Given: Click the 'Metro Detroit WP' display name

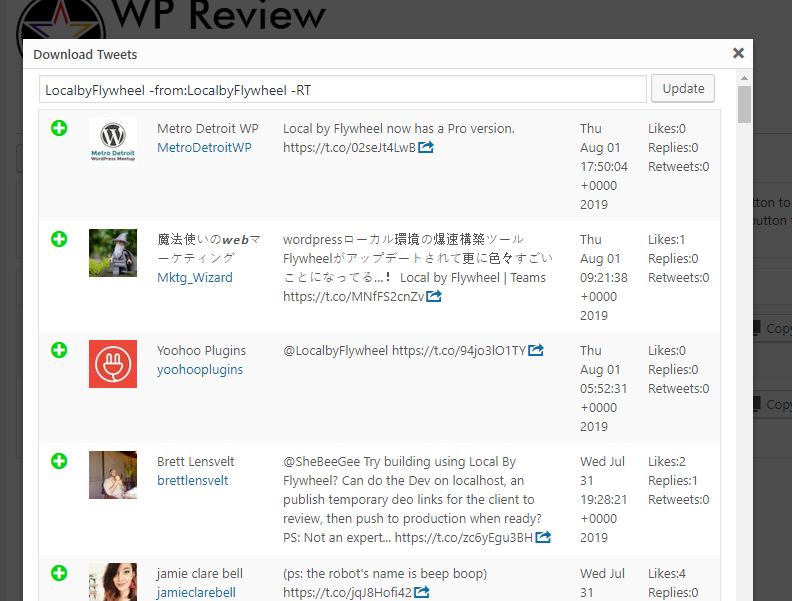Looking at the screenshot, I should (208, 128).
